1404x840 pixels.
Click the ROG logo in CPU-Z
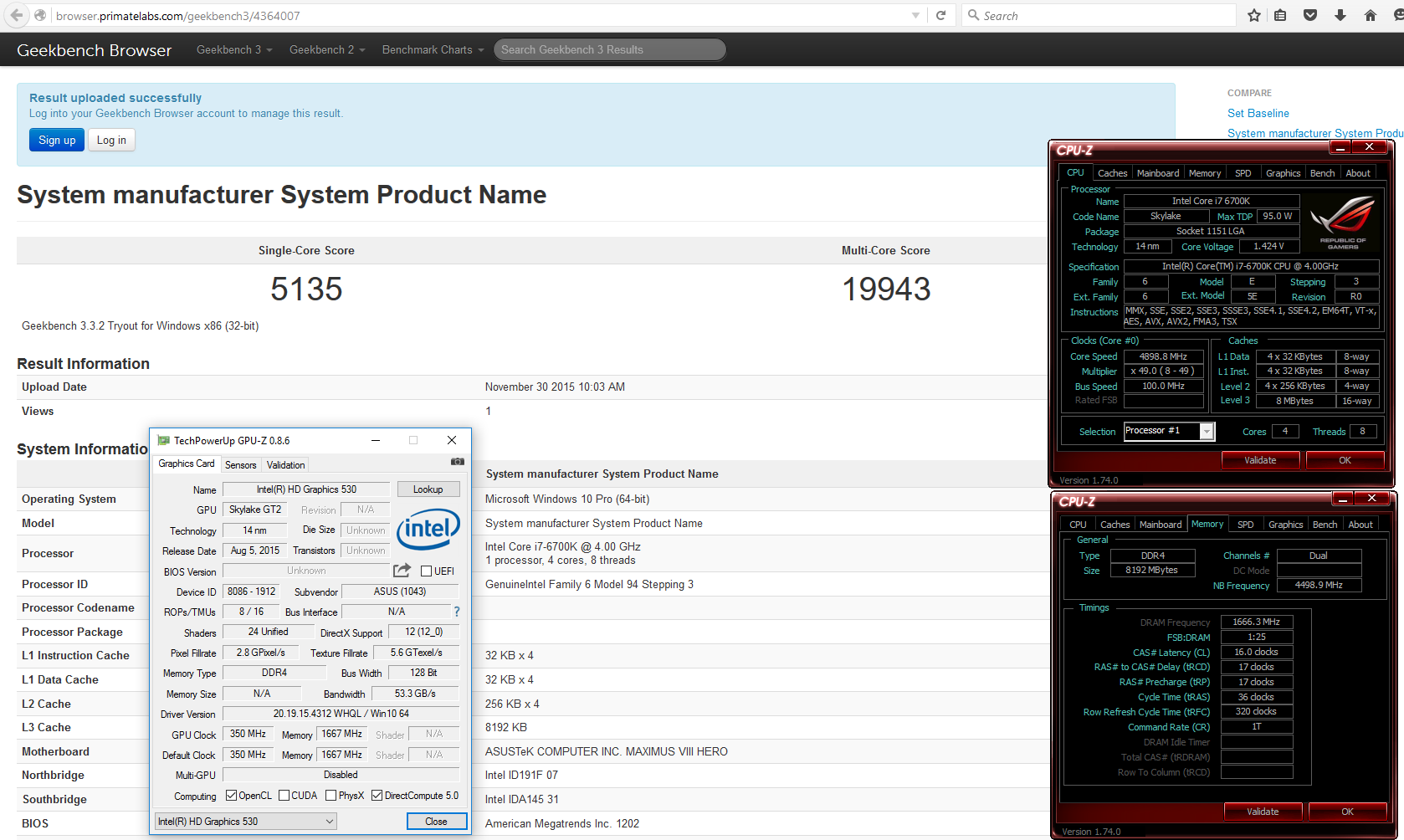pyautogui.click(x=1342, y=222)
